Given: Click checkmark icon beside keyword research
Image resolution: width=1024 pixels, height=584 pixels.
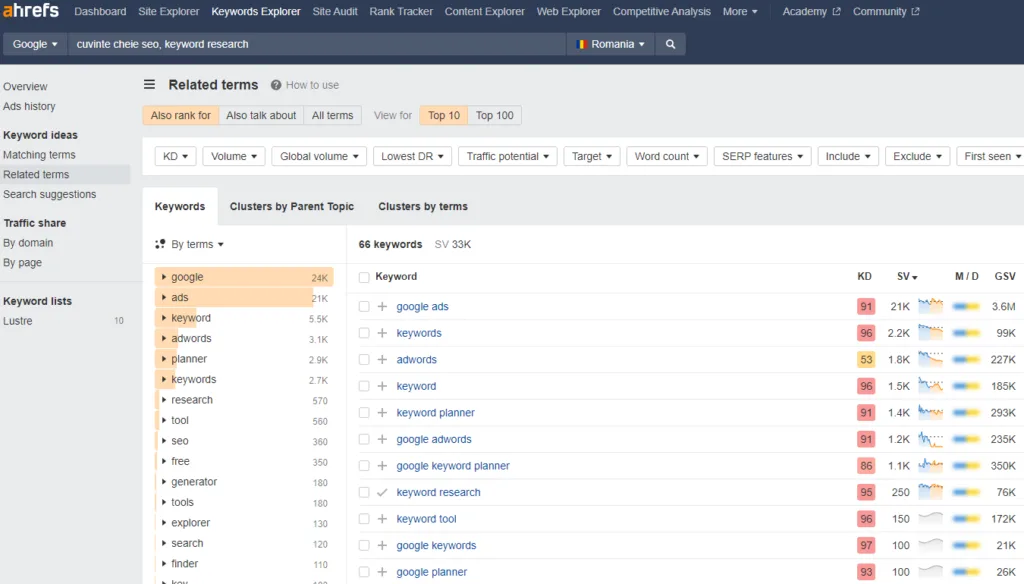Looking at the screenshot, I should click(x=383, y=493).
